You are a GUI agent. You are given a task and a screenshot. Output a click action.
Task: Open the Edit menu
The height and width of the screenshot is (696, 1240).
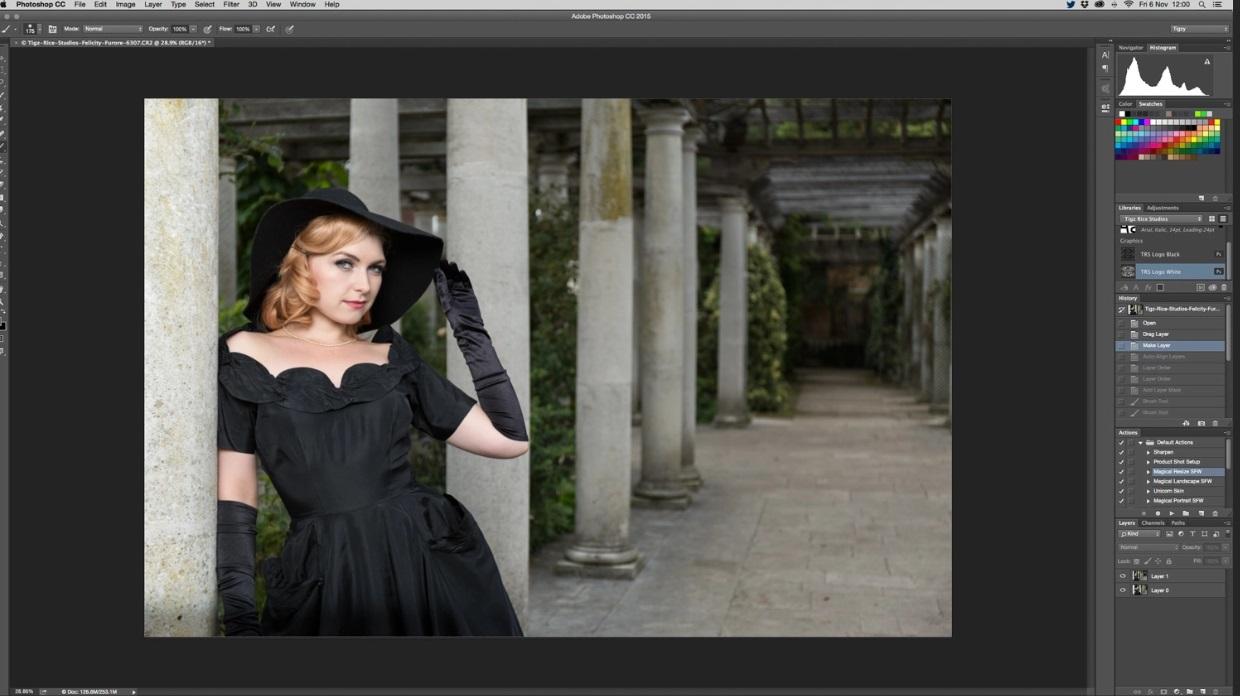(101, 4)
